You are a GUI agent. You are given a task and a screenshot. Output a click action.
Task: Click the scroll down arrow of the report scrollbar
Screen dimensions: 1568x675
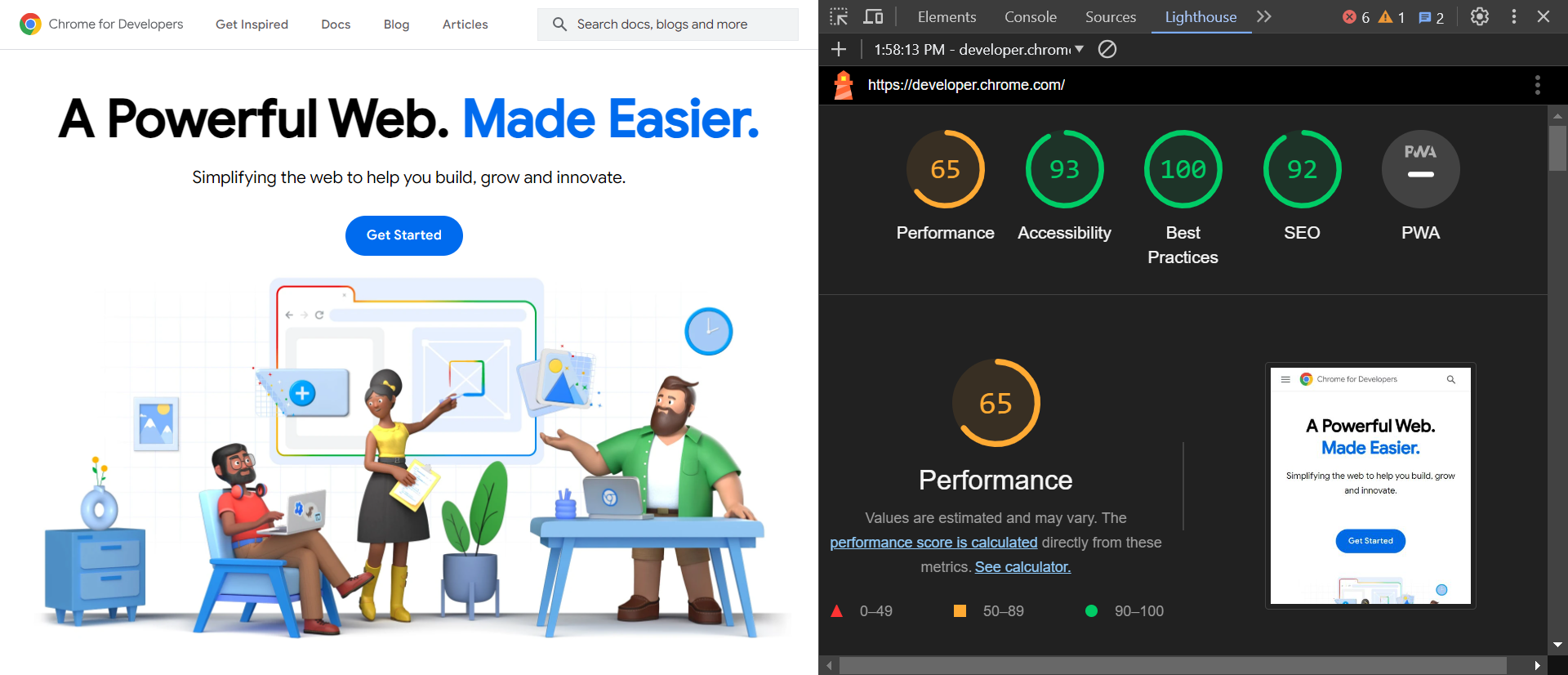click(1557, 645)
